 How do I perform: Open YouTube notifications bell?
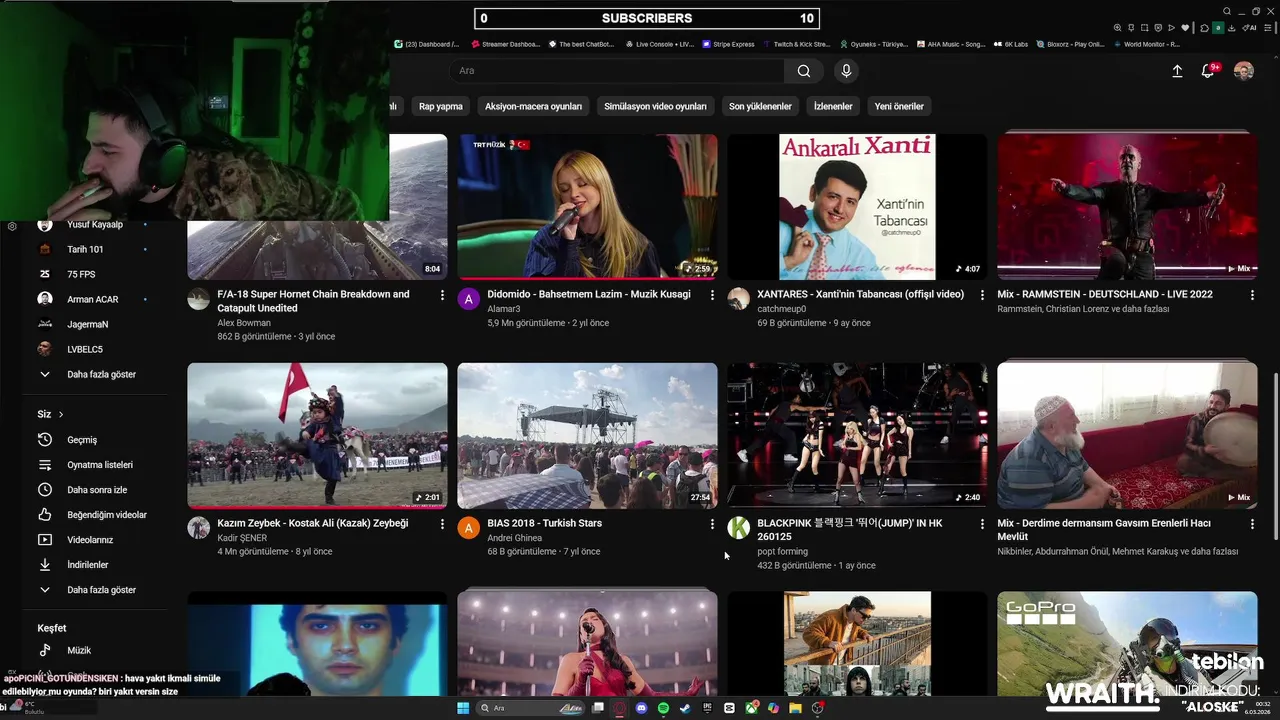[x=1208, y=71]
